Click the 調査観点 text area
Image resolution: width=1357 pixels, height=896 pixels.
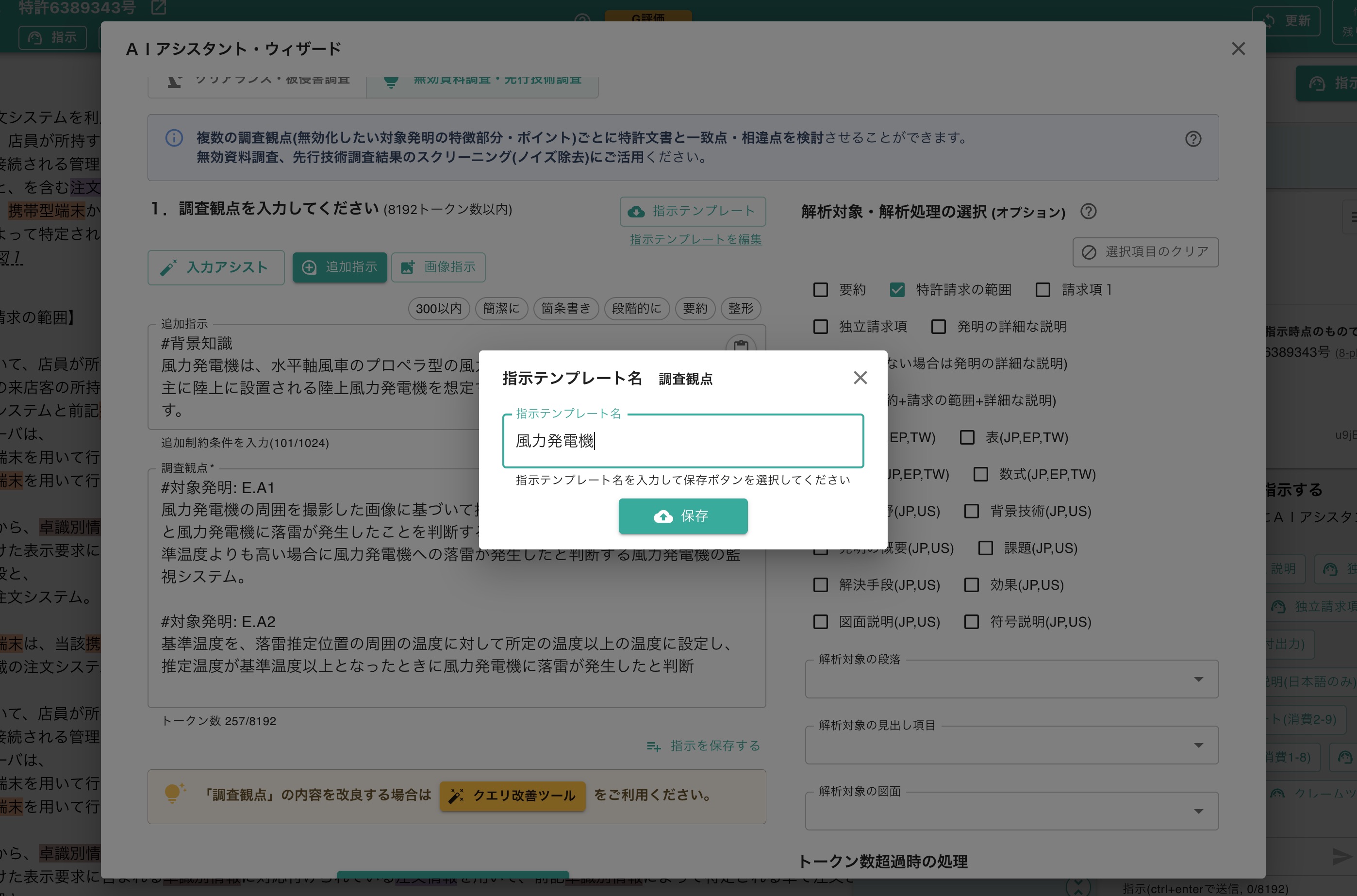click(x=457, y=588)
